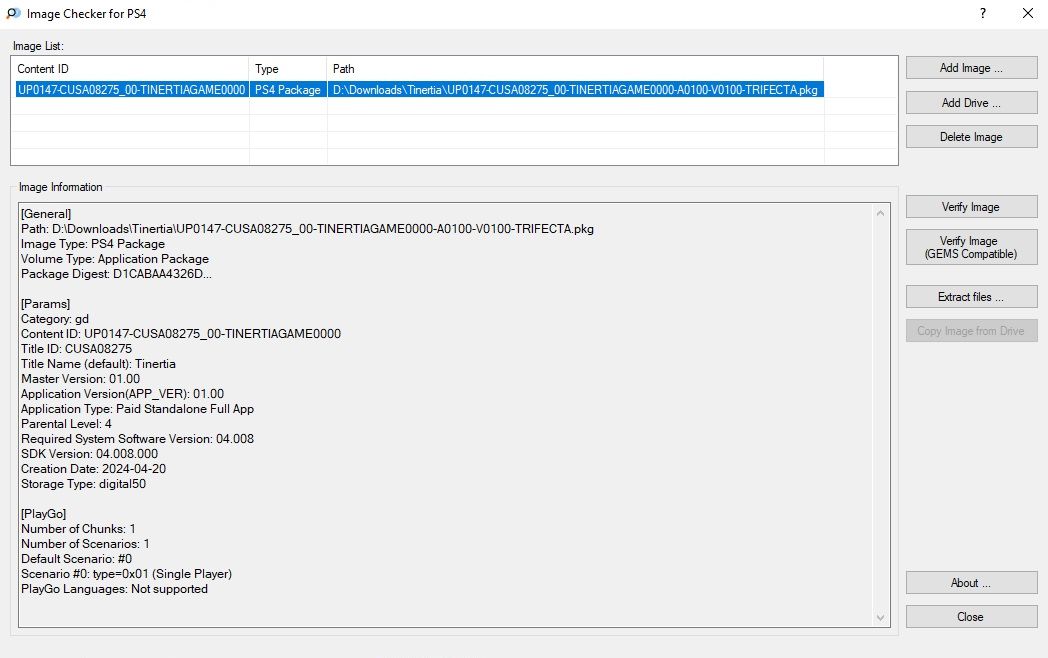
Task: Click the [Params] section heading
Action: pyautogui.click(x=45, y=304)
